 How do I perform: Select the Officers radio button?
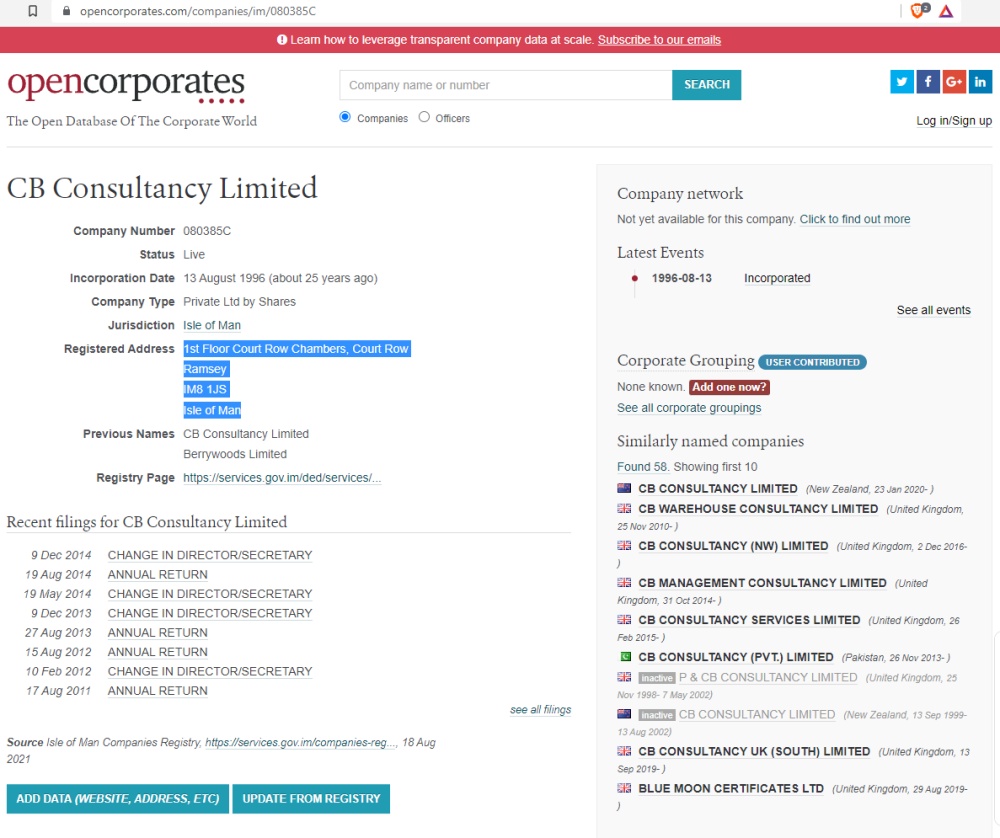pyautogui.click(x=424, y=117)
